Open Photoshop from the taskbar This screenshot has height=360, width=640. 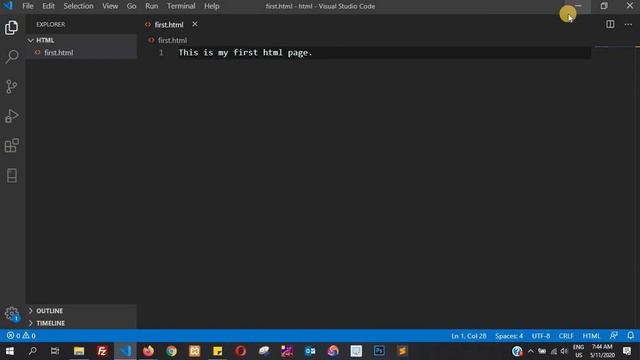(379, 351)
